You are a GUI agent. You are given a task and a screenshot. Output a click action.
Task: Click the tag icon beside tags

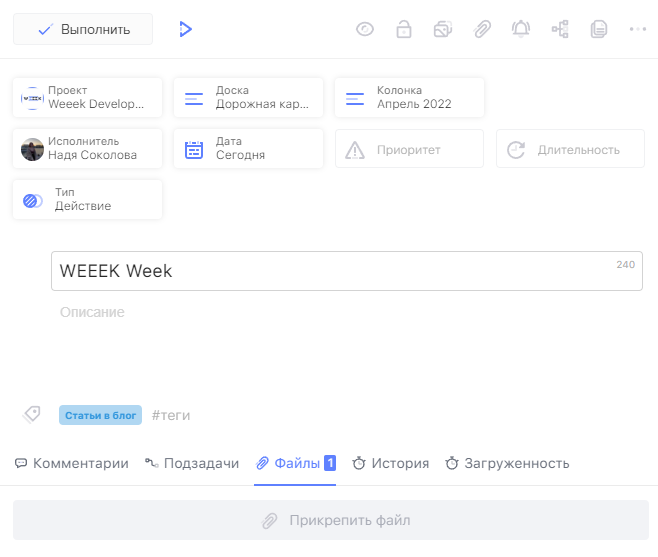click(32, 414)
